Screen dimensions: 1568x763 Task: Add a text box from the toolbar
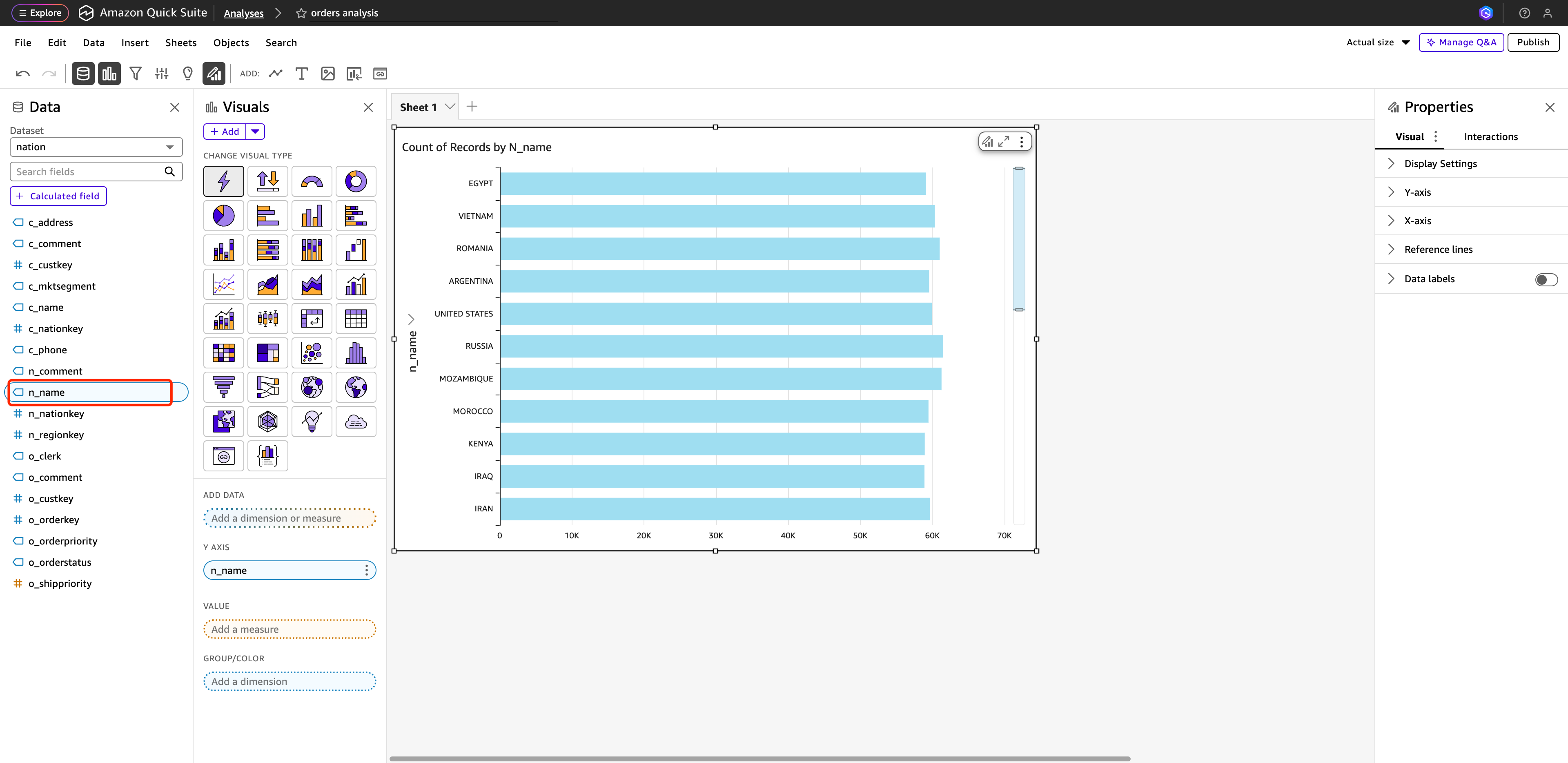[x=301, y=74]
